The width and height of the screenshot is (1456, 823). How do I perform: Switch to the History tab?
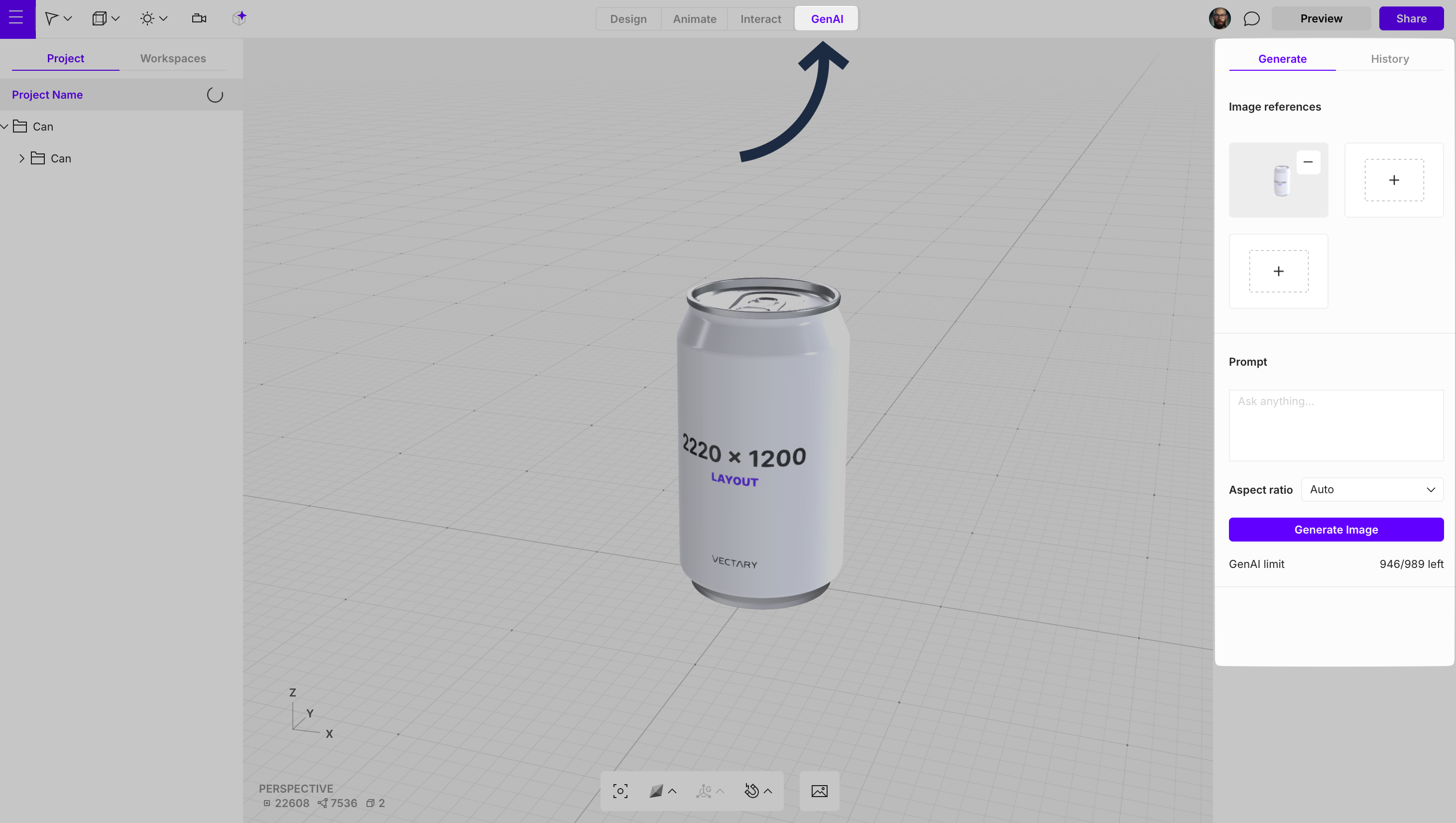(x=1389, y=59)
